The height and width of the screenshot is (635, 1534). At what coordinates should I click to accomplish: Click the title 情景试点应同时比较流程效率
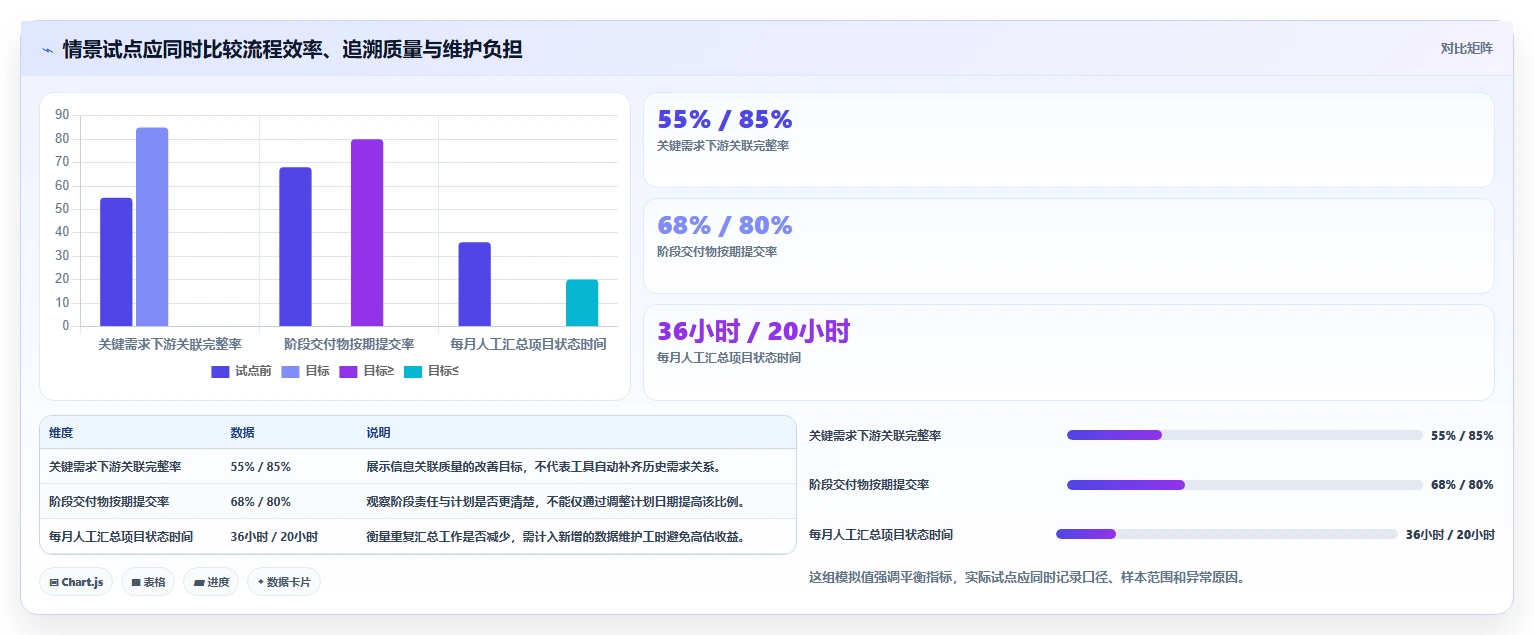(x=292, y=49)
